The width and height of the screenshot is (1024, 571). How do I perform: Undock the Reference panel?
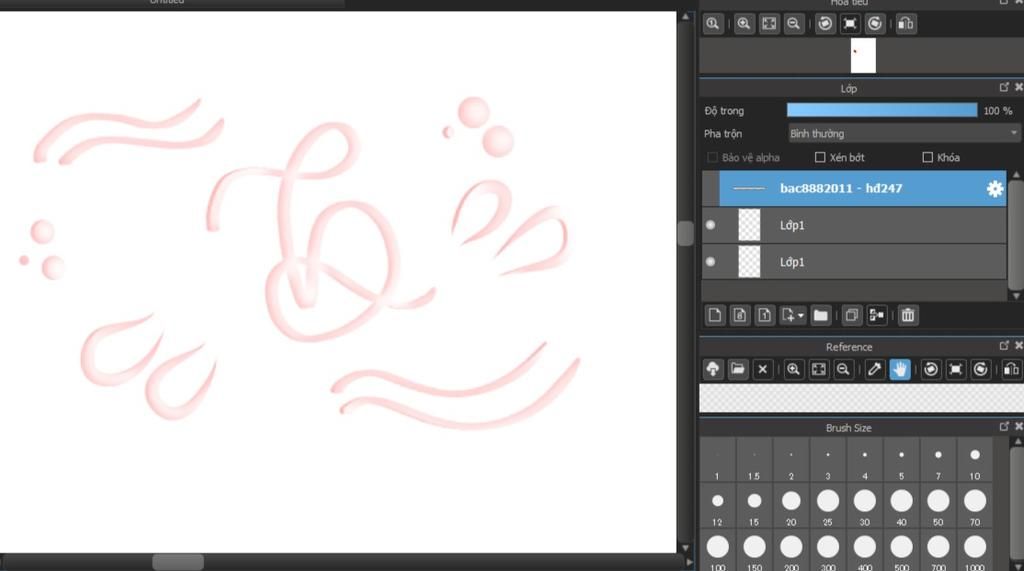point(1004,346)
